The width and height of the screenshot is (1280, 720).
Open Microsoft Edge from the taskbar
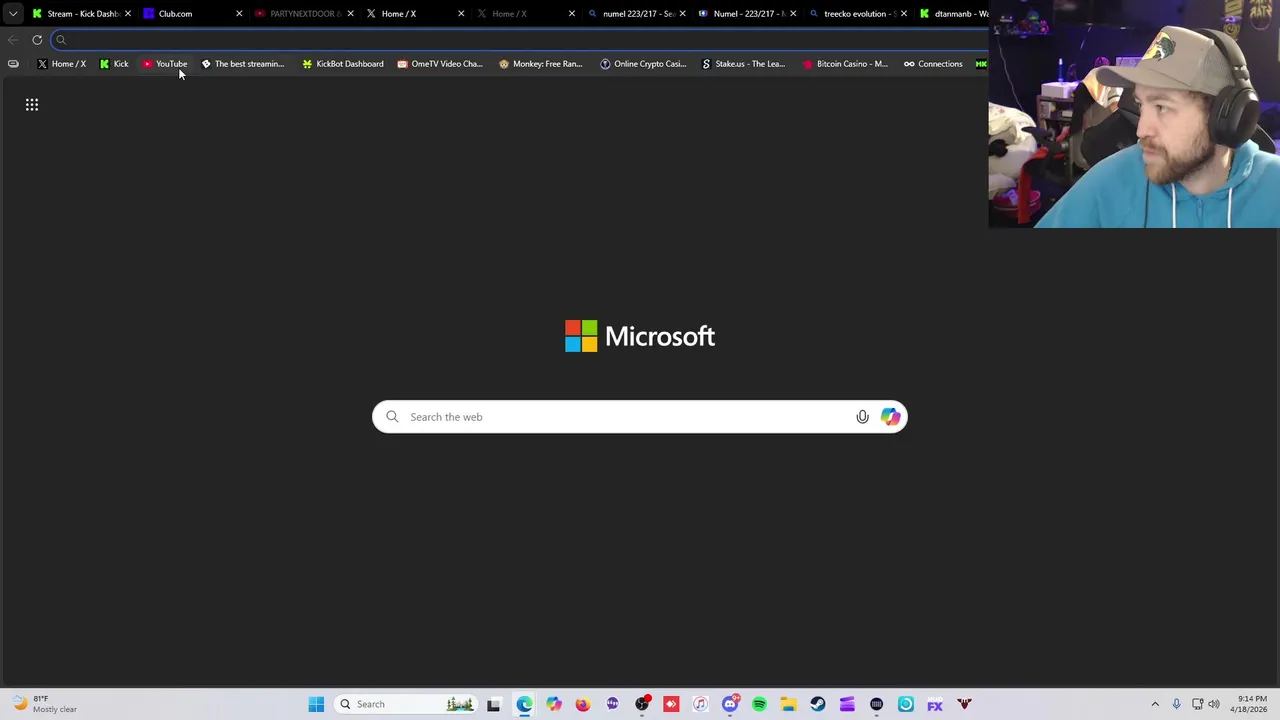point(524,704)
